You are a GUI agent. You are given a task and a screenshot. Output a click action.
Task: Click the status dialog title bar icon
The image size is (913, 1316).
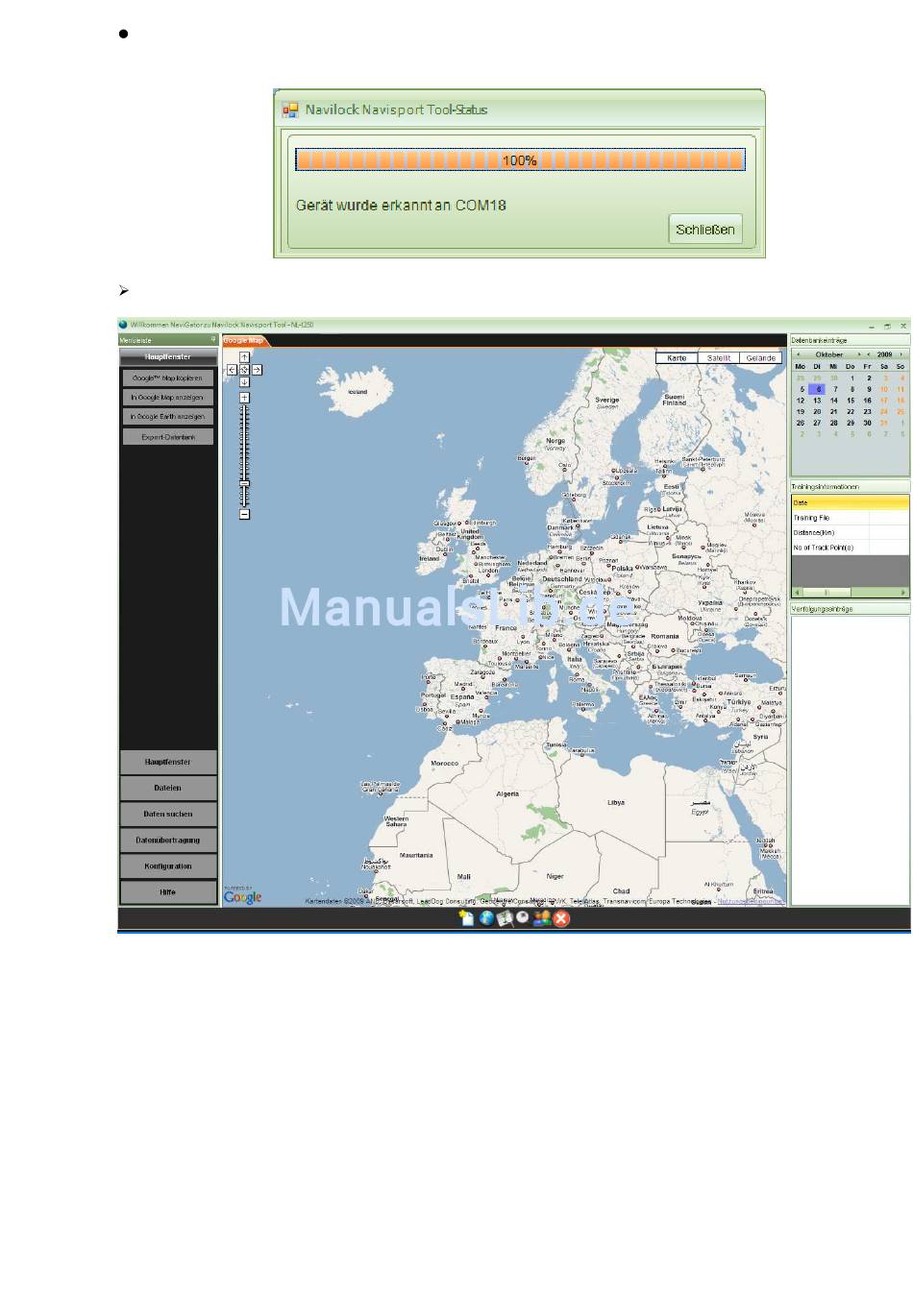tap(290, 110)
